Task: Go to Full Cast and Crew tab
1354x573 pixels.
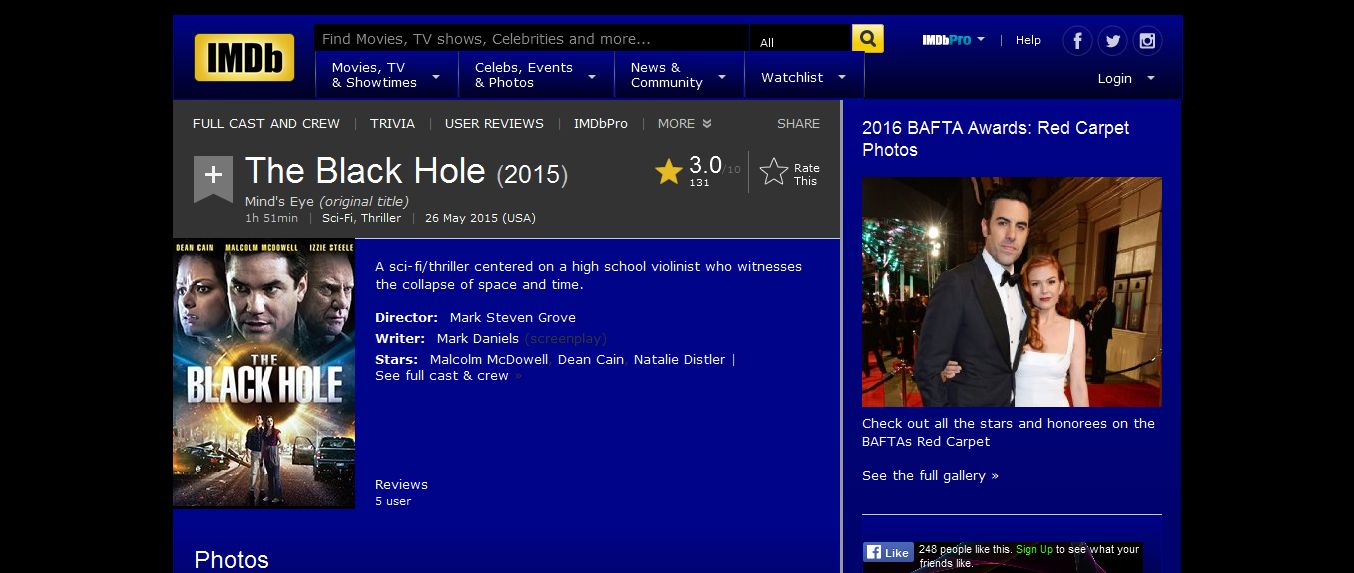Action: click(x=266, y=124)
